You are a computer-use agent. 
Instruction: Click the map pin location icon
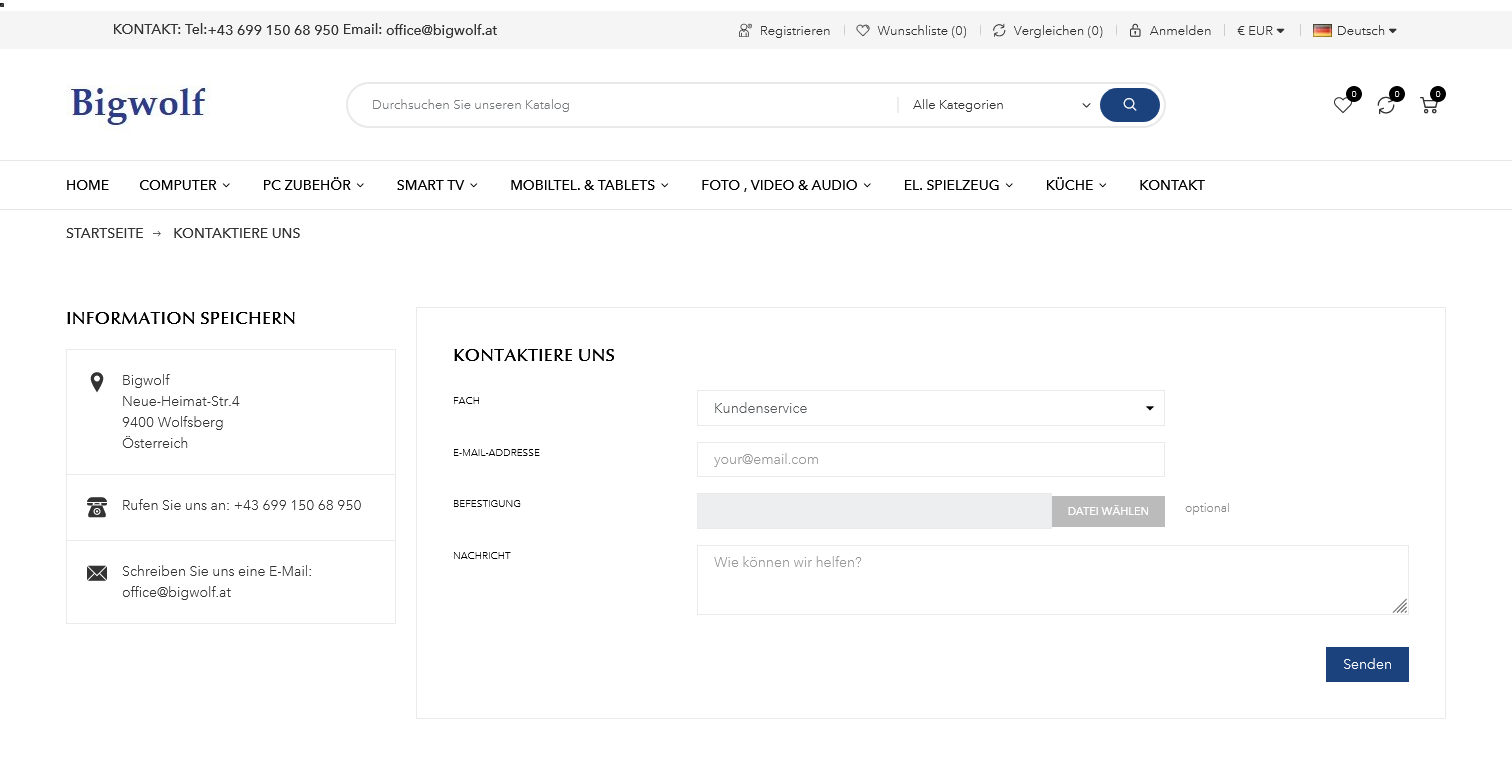[x=97, y=382]
